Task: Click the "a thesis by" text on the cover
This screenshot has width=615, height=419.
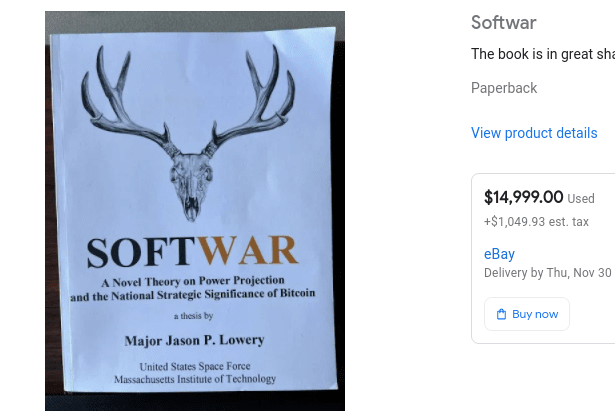Action: (193, 316)
